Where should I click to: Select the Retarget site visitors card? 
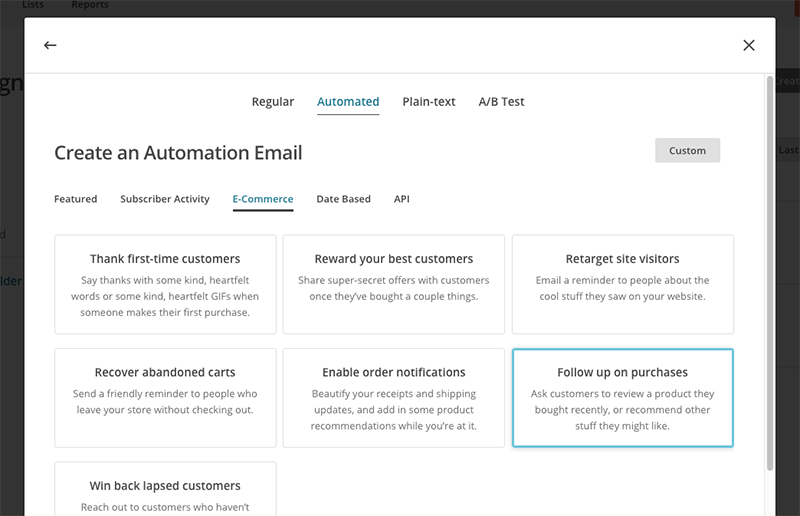pos(622,284)
